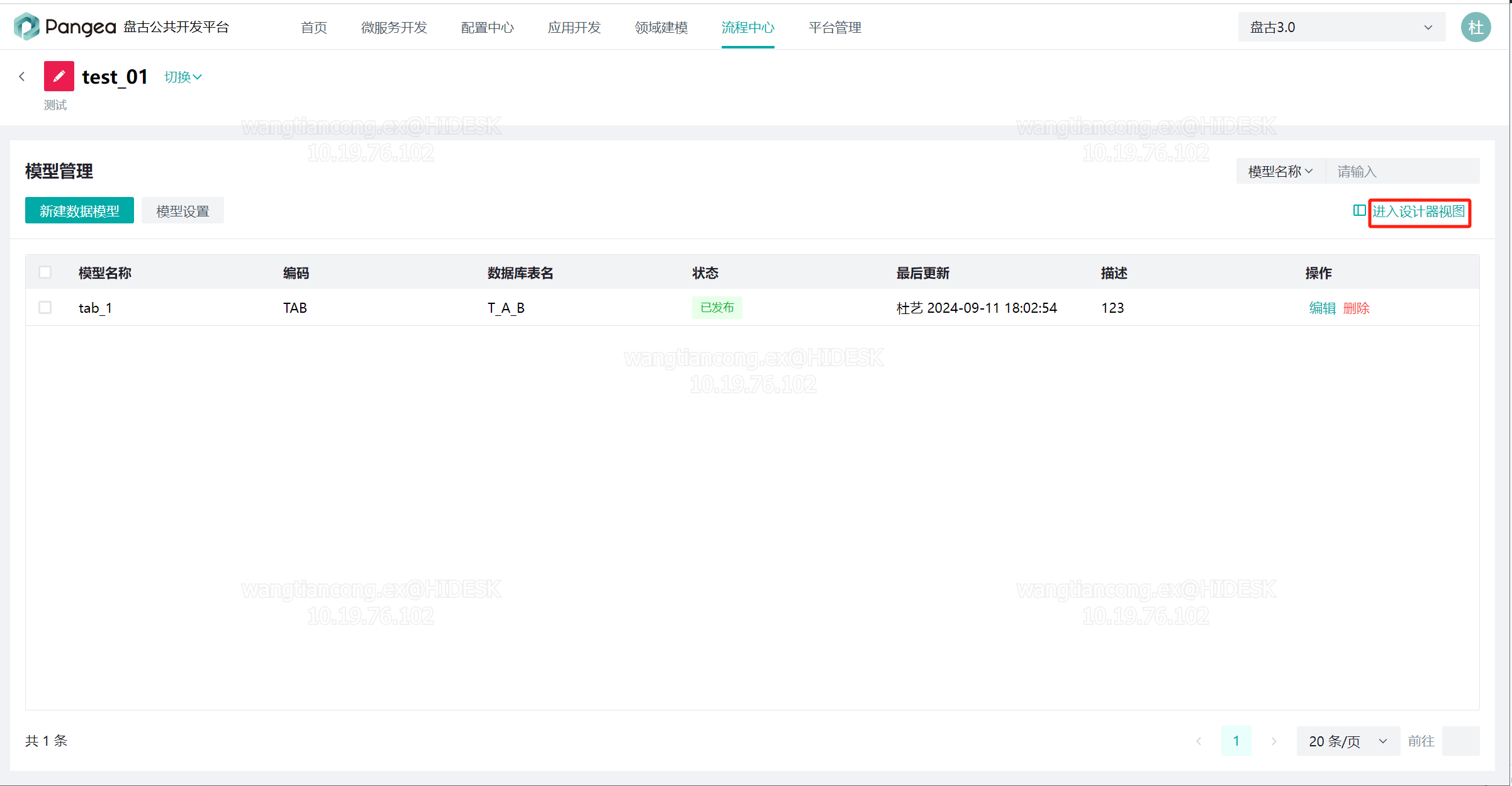The width and height of the screenshot is (1512, 786).
Task: Expand the 切换 project switcher
Action: pos(183,77)
